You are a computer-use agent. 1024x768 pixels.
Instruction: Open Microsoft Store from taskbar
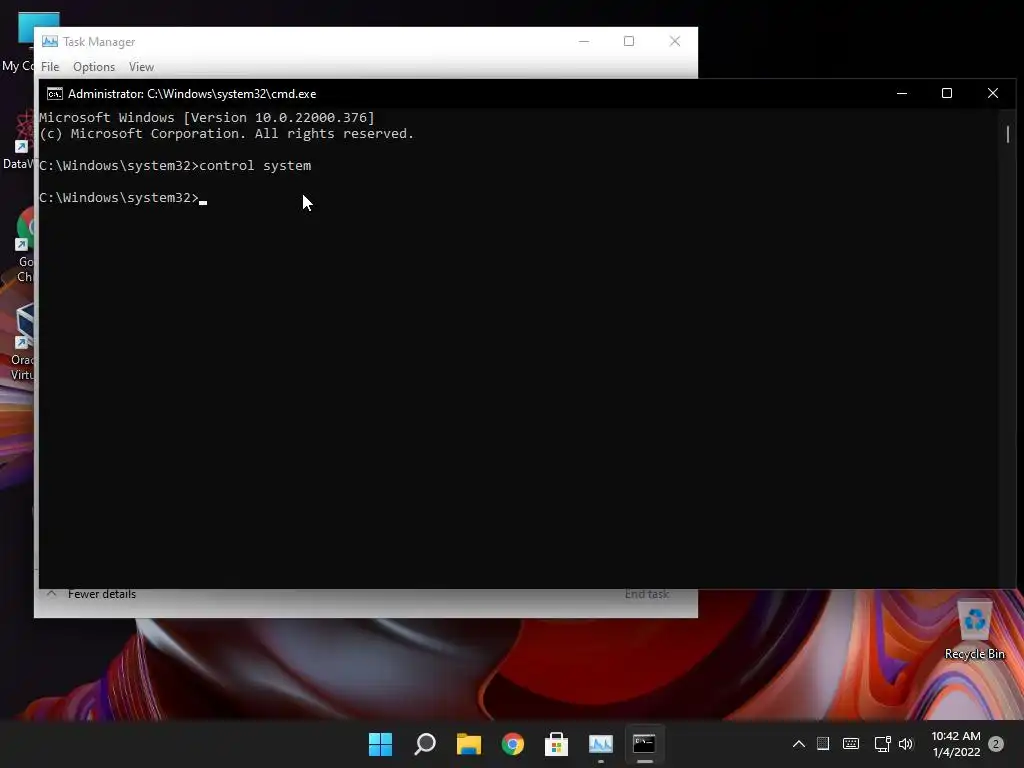coord(556,744)
